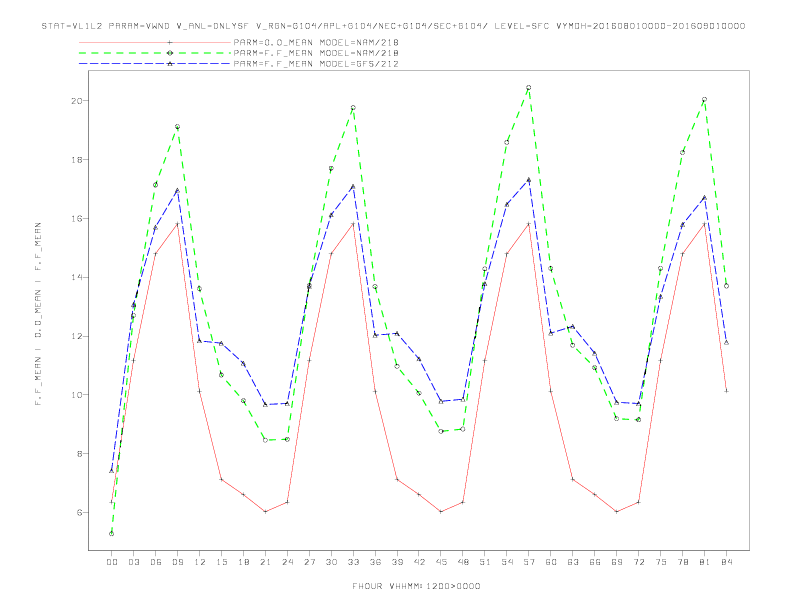Click the green NAM peak marker at hour 57
This screenshot has height=612, width=792.
pos(529,87)
